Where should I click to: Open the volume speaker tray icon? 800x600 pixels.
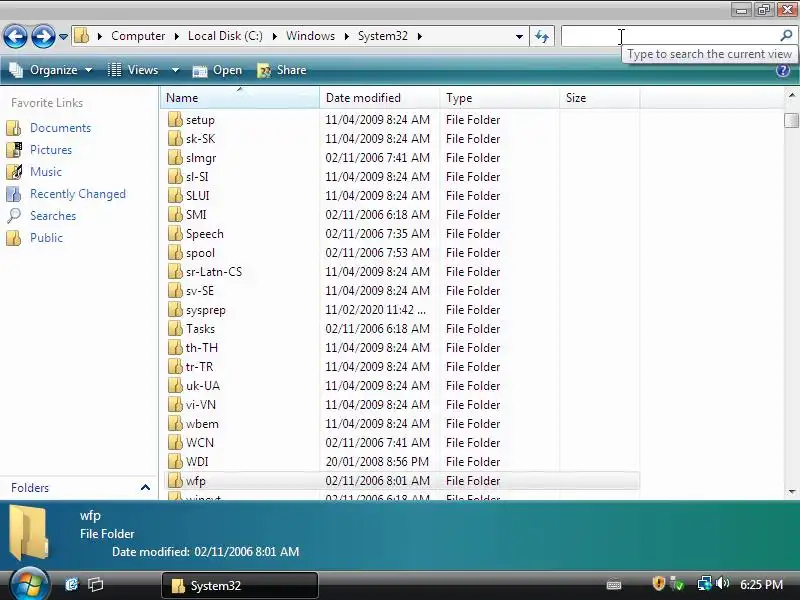[722, 583]
